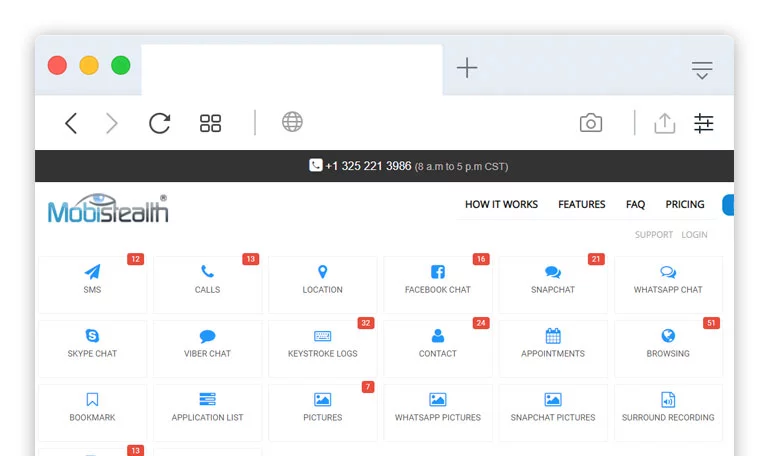Screen dimensions: 768x456
Task: Click the LOGIN link
Action: tap(694, 235)
